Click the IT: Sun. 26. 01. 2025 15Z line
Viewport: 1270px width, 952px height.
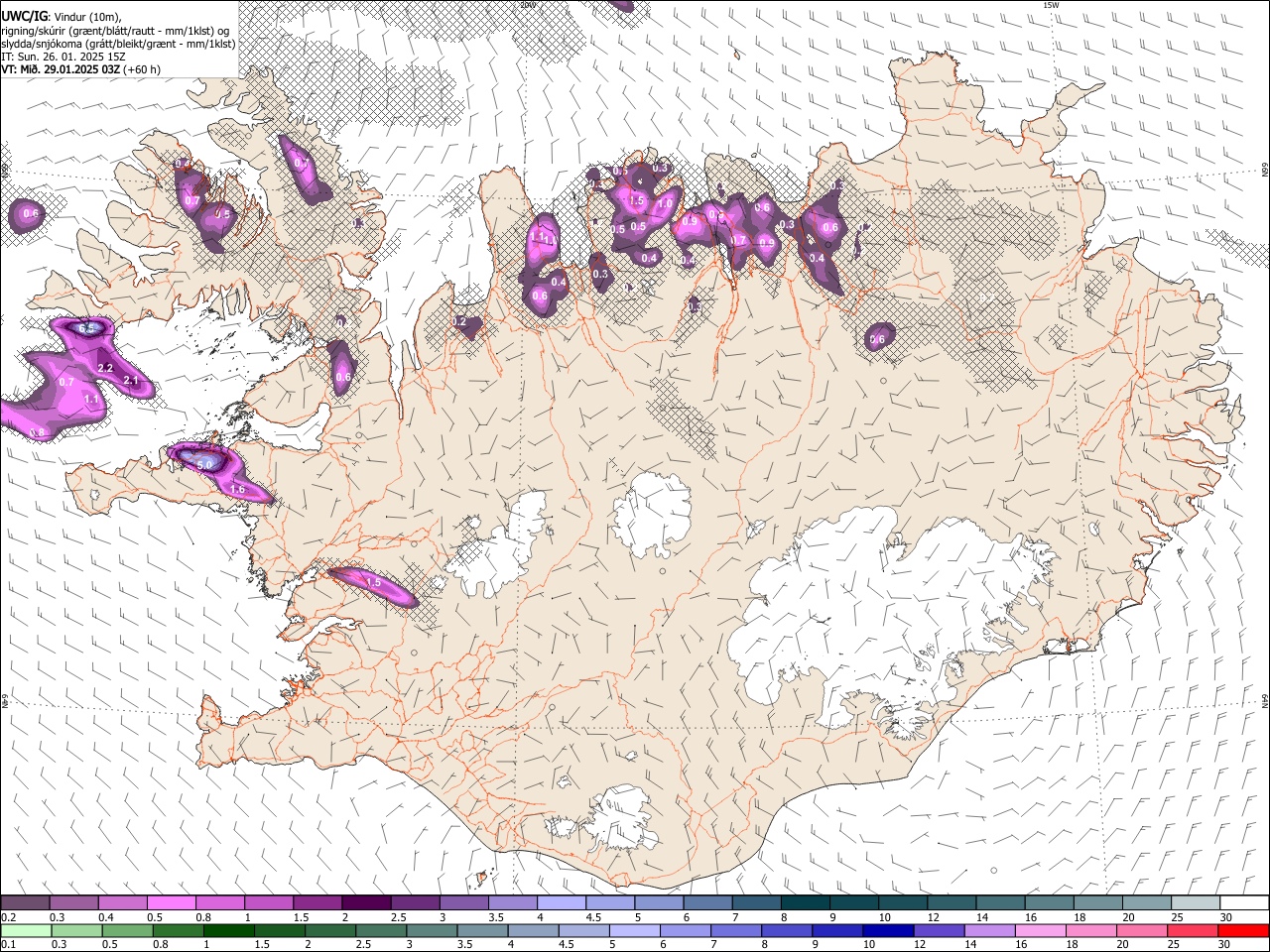click(63, 57)
